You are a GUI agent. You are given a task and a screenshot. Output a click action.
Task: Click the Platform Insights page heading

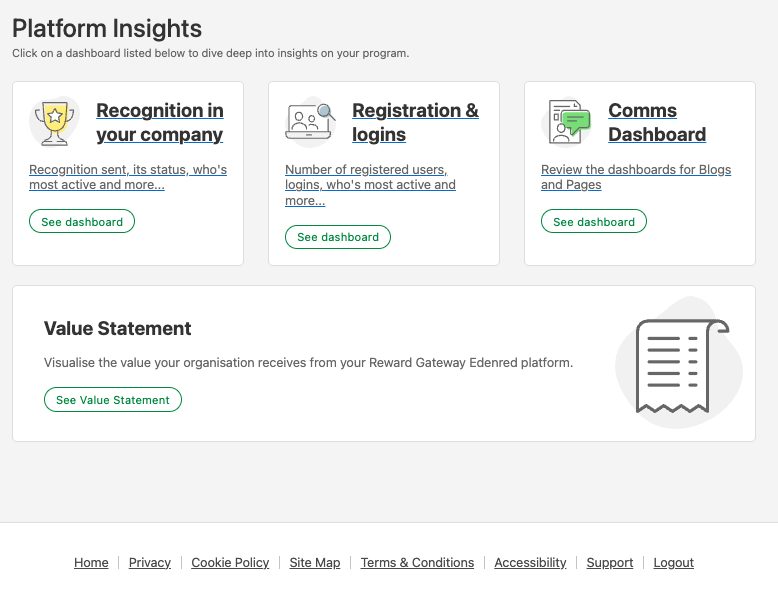pos(107,28)
